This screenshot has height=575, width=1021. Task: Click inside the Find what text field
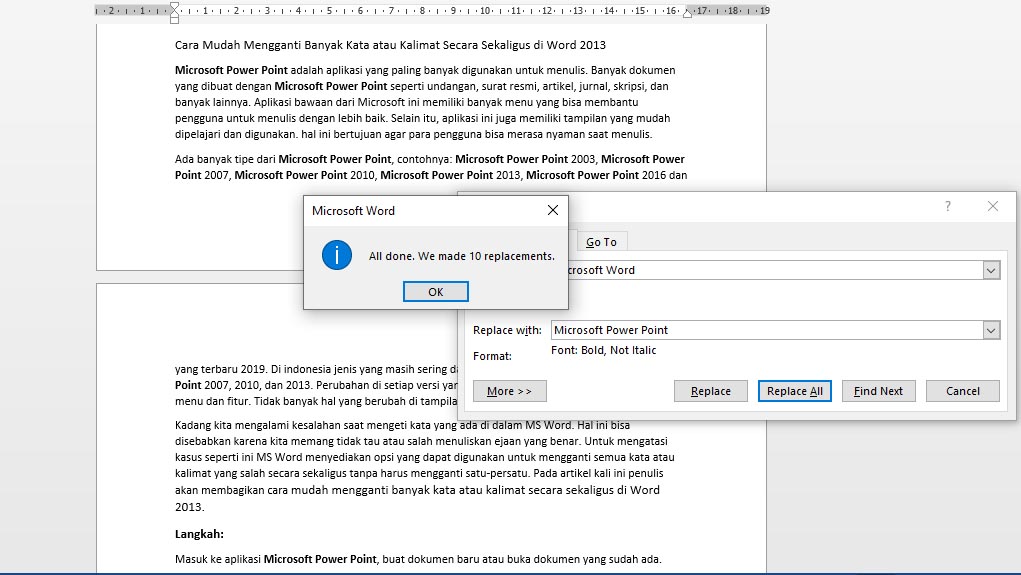770,270
